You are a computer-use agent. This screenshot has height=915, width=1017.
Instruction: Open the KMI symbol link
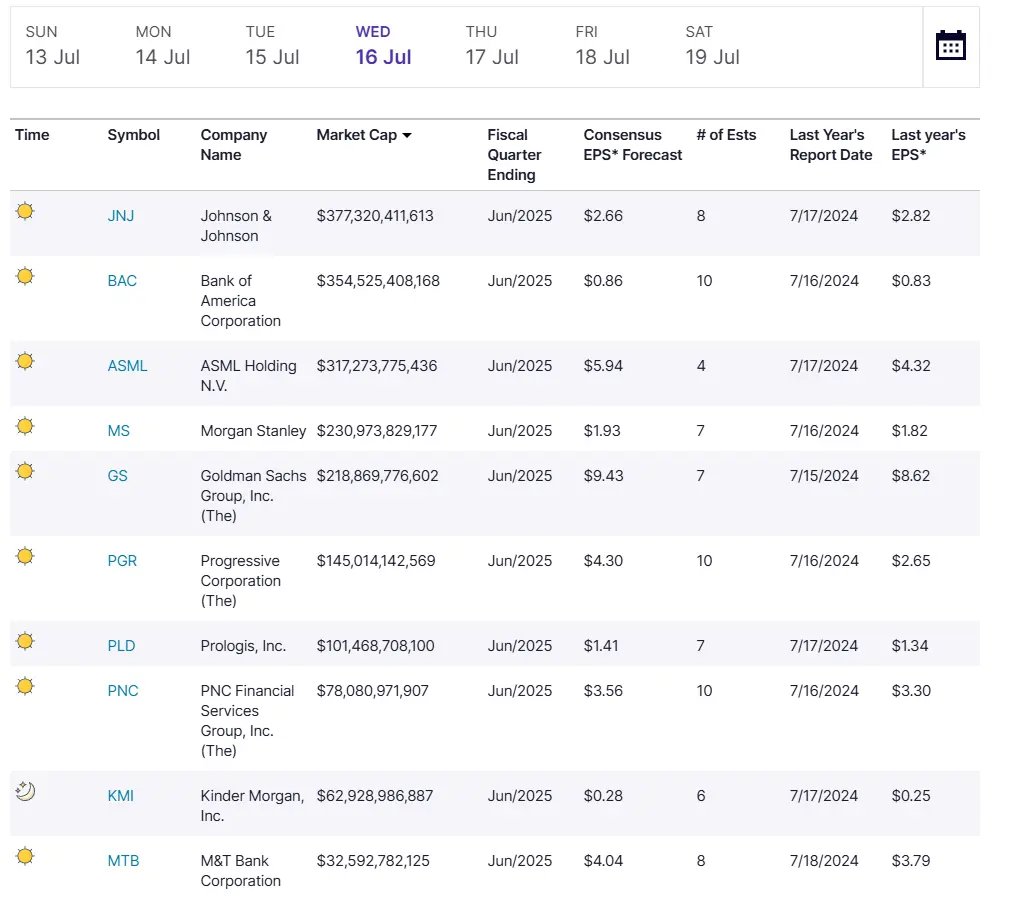pos(121,796)
